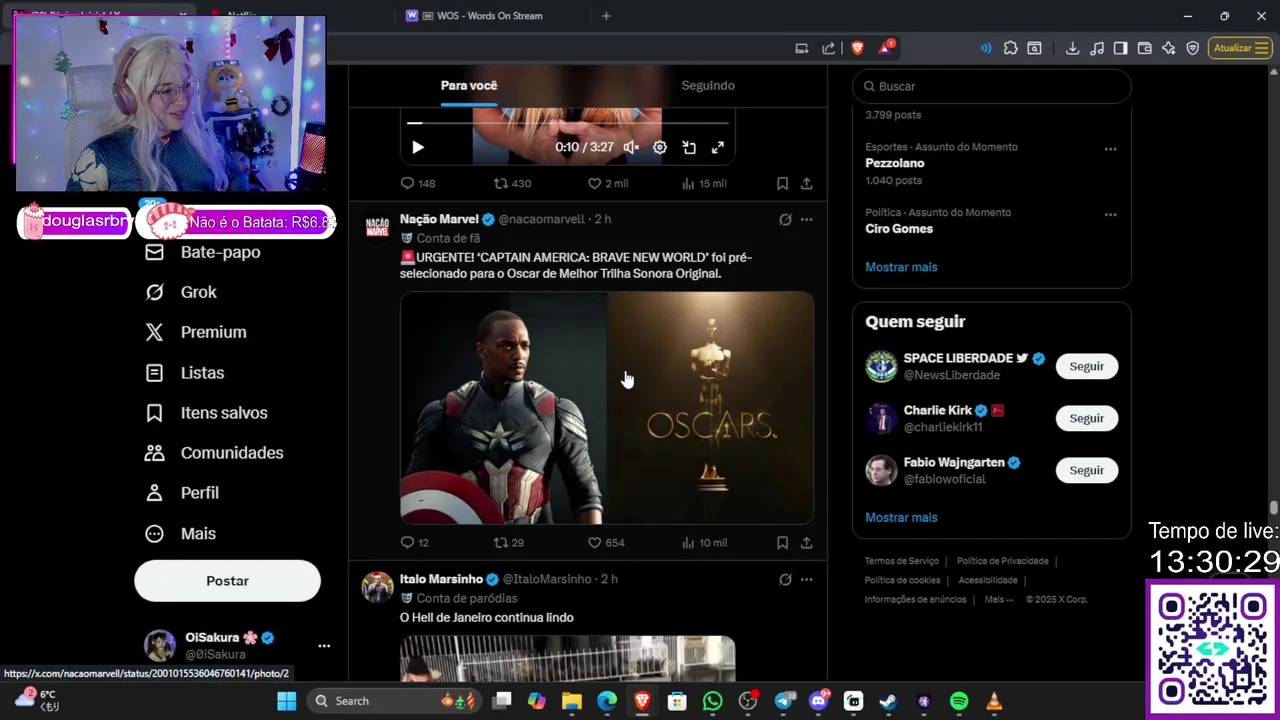This screenshot has width=1280, height=720.
Task: Repost the Nação Marvel post
Action: [509, 542]
